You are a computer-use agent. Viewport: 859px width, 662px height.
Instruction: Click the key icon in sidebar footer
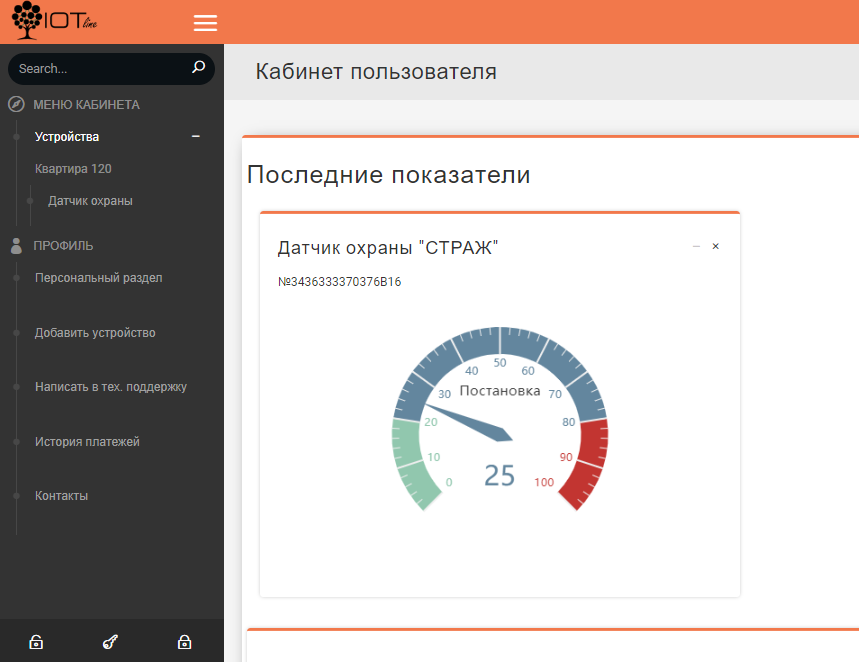(110, 642)
